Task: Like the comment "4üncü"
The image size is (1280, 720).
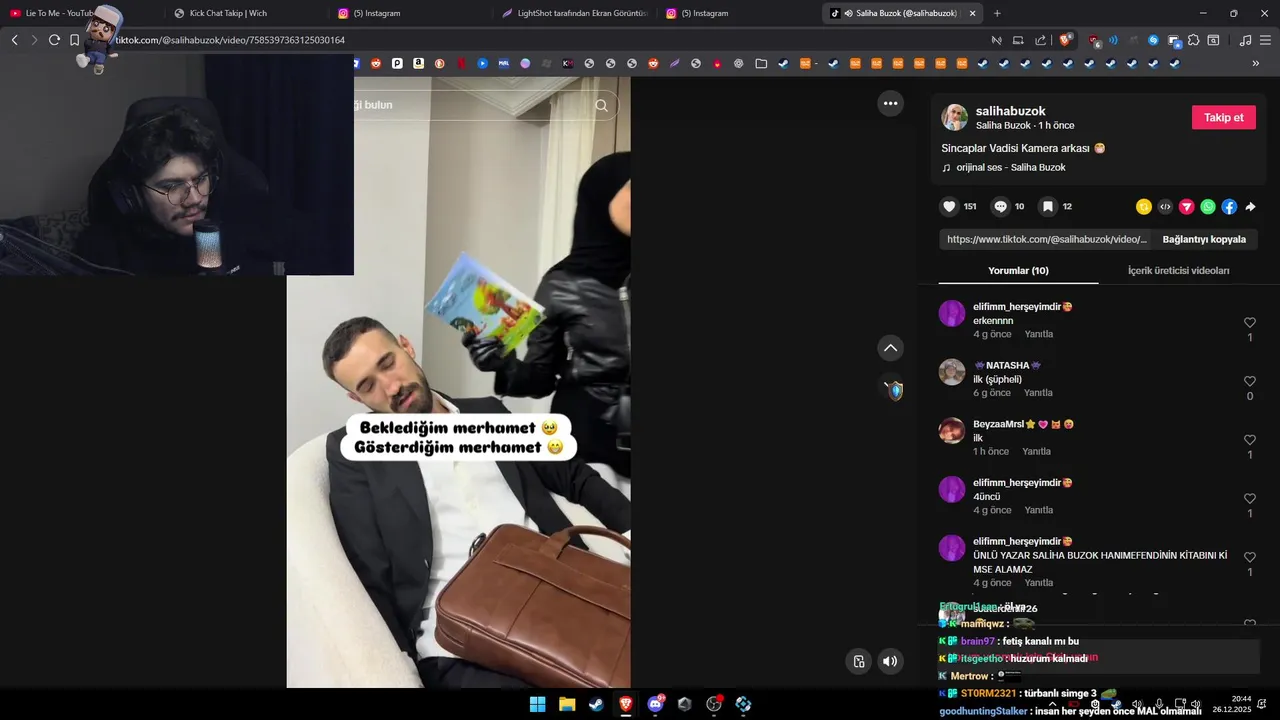Action: pyautogui.click(x=1250, y=499)
